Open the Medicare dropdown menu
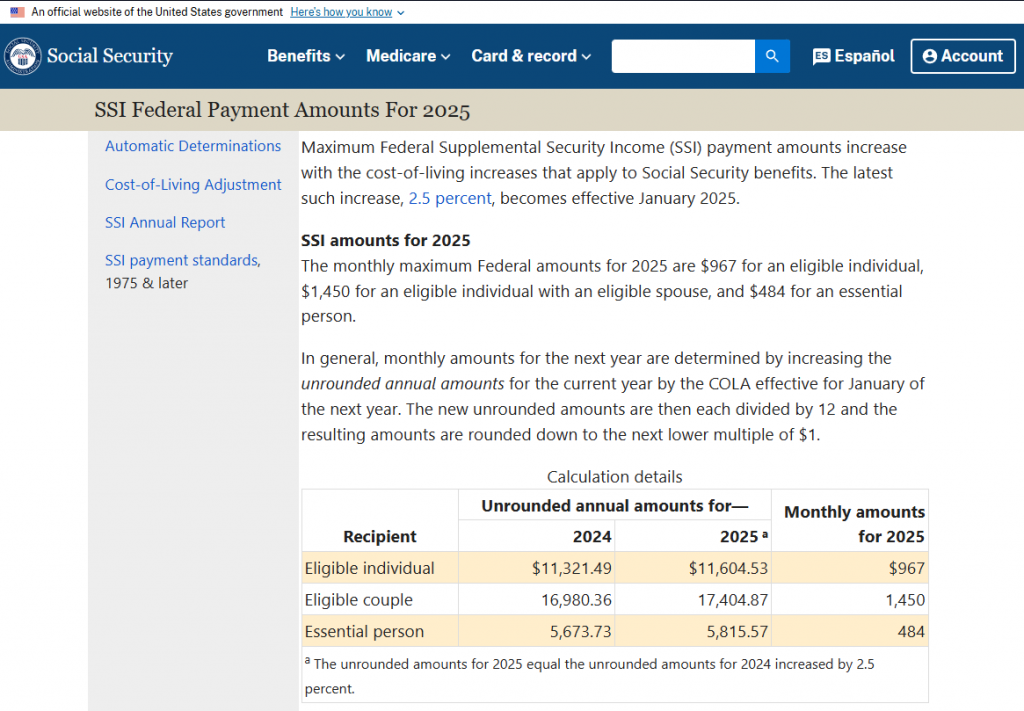Viewport: 1024px width, 711px height. [x=408, y=56]
